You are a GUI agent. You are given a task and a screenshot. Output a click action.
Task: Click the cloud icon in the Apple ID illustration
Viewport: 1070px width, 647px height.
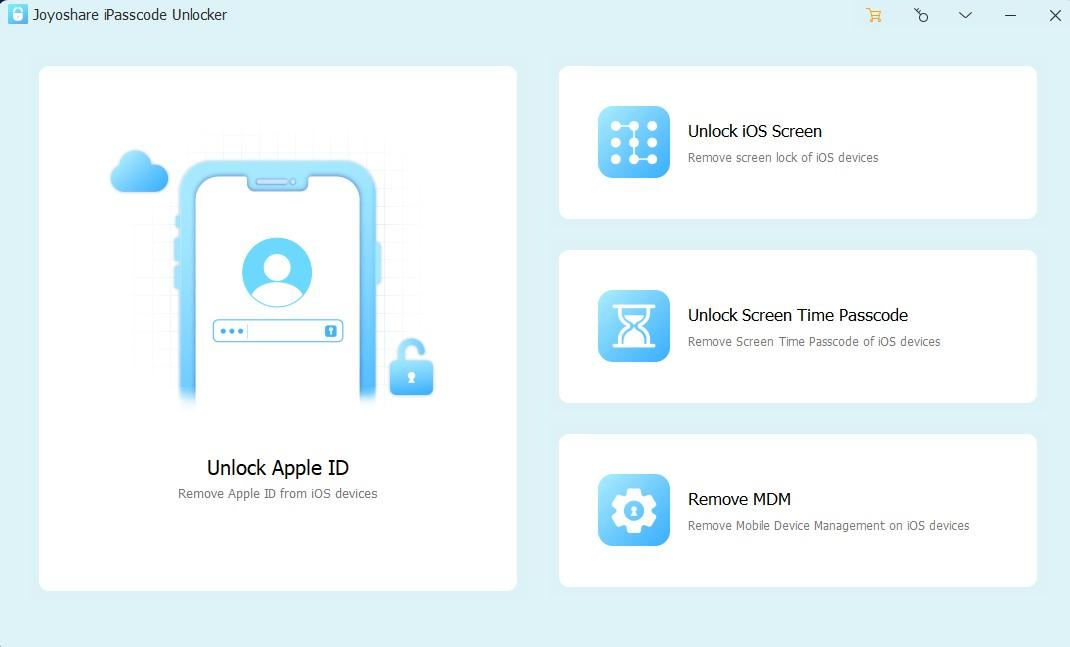pyautogui.click(x=139, y=170)
